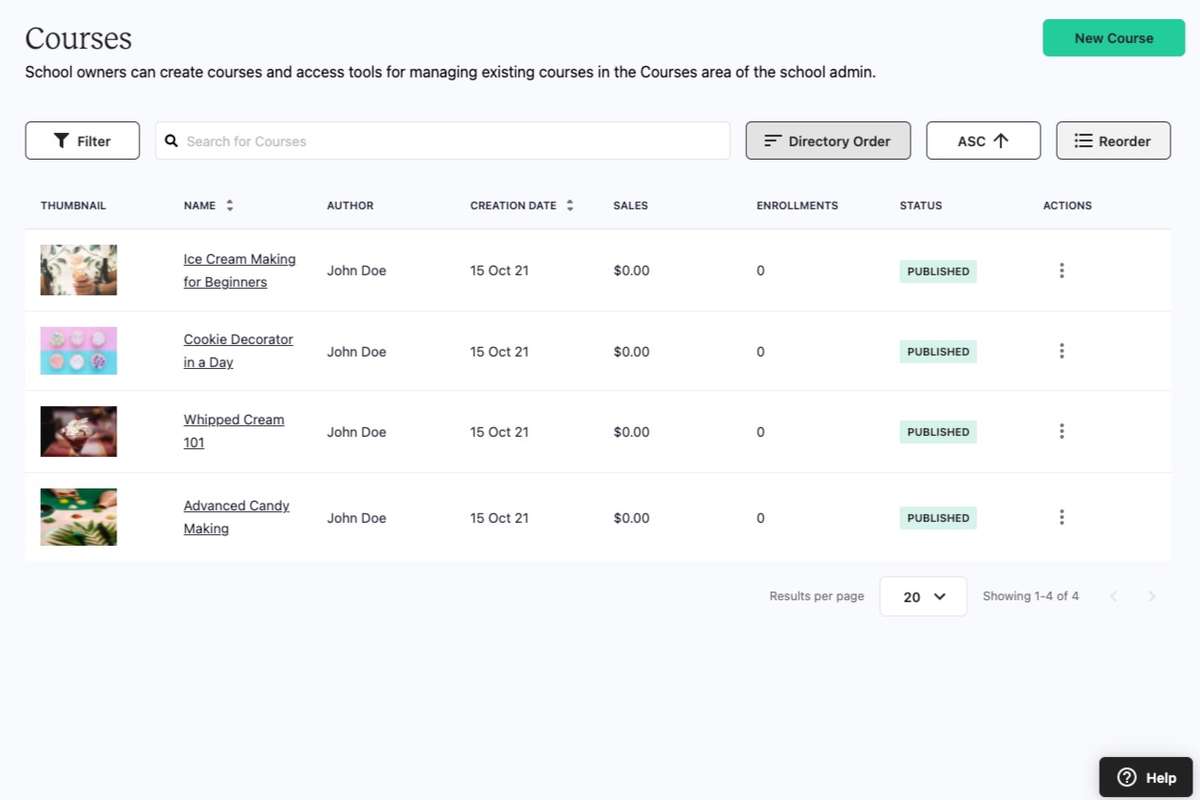Click 15 Oct 21 date in Whipped Cream row

click(499, 432)
